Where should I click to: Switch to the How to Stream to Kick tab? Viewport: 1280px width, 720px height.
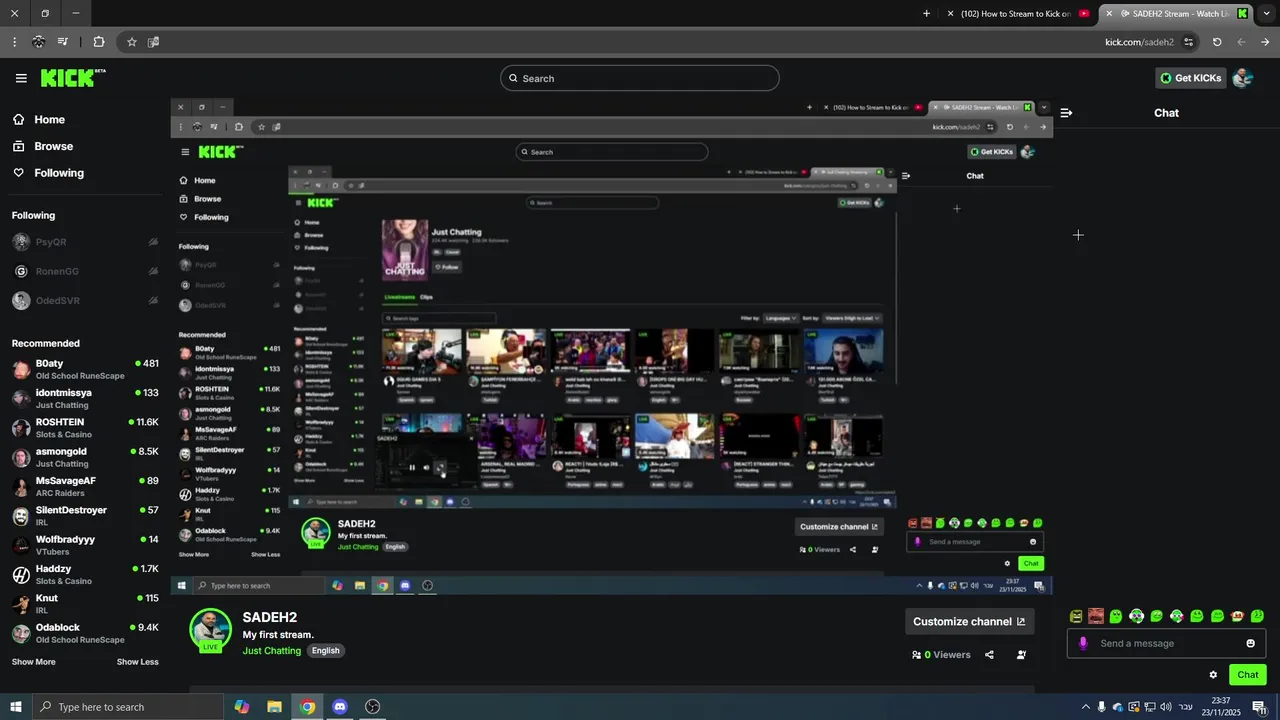coord(1017,14)
